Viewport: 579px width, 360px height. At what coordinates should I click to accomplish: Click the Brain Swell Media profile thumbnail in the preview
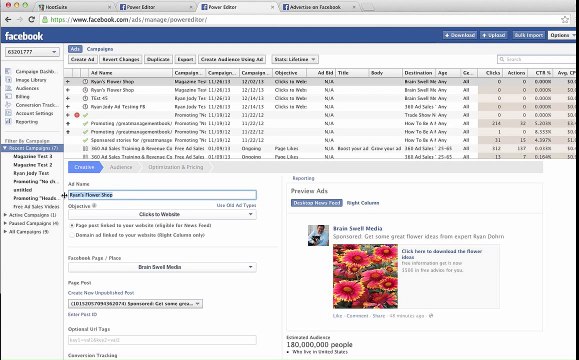point(318,235)
